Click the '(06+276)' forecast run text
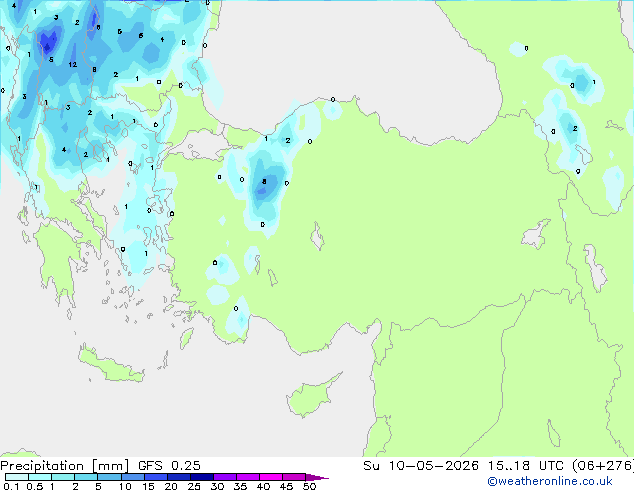This screenshot has height=490, width=634. (603, 466)
